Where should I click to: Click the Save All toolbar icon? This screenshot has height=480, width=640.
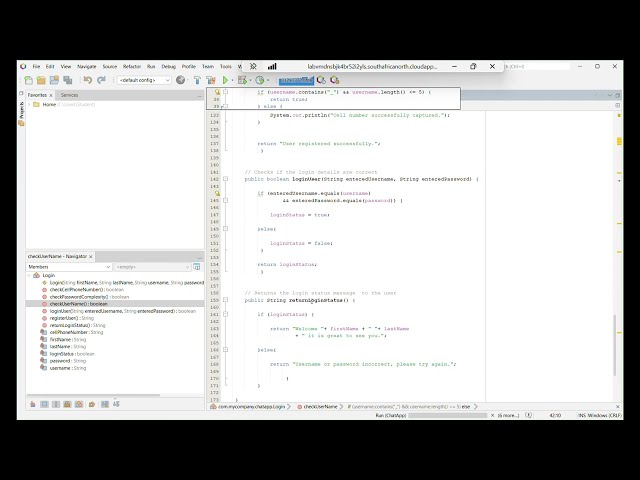pos(68,80)
